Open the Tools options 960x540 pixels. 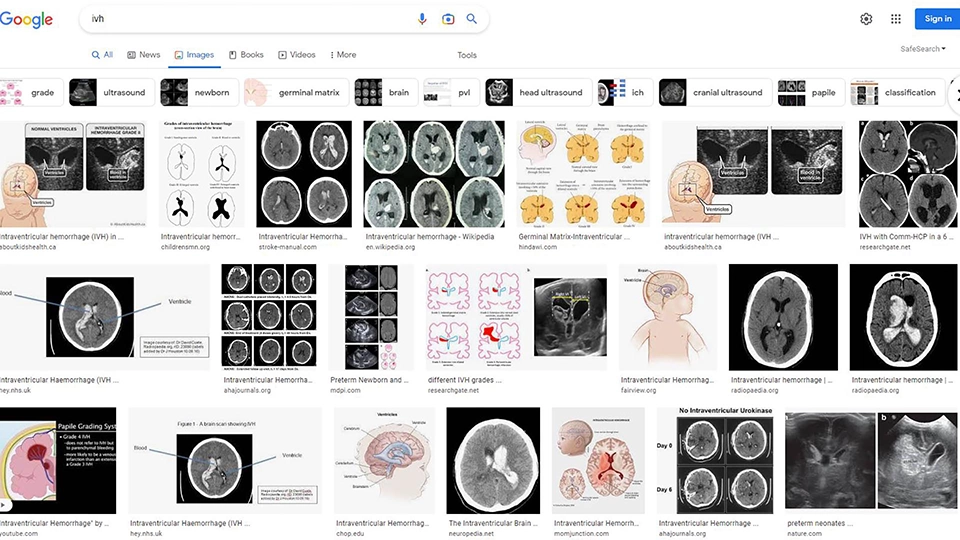(467, 55)
